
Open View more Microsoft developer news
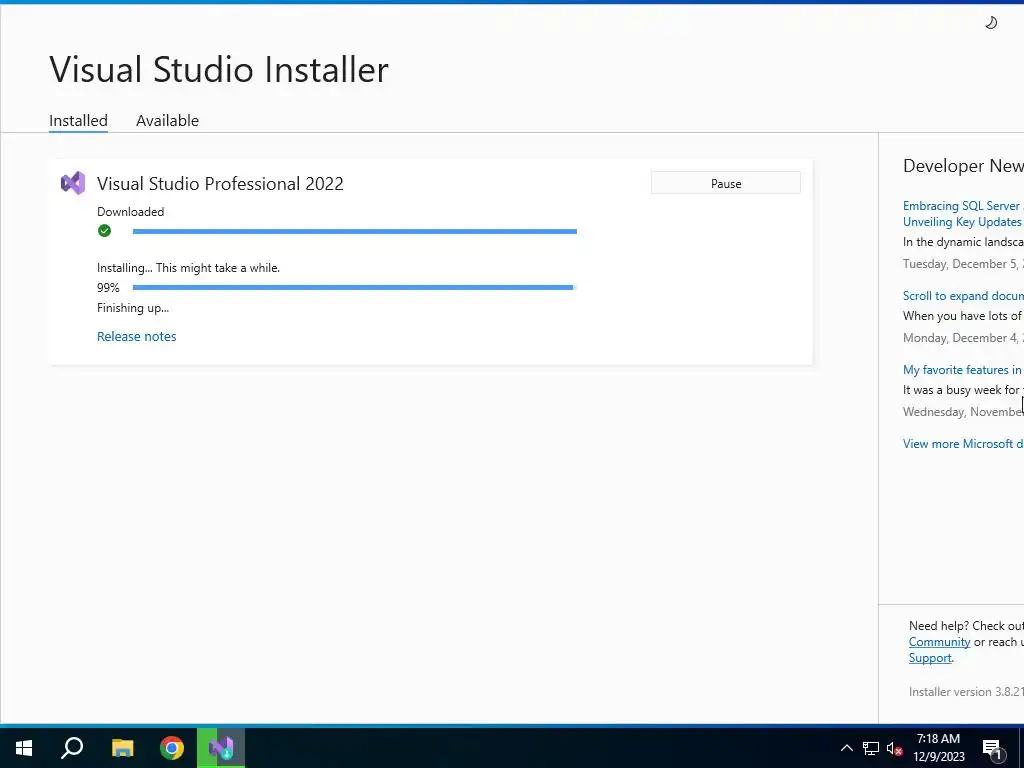pyautogui.click(x=963, y=443)
